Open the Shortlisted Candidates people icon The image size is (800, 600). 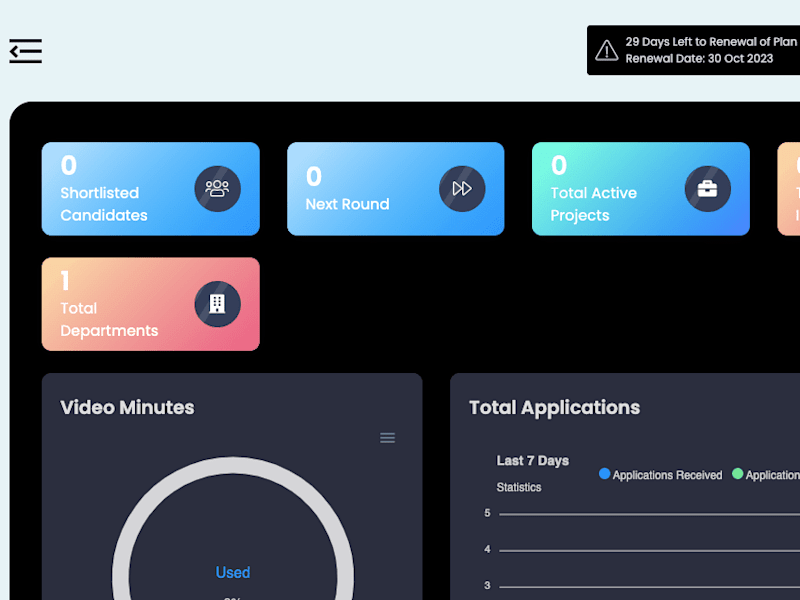pos(217,189)
